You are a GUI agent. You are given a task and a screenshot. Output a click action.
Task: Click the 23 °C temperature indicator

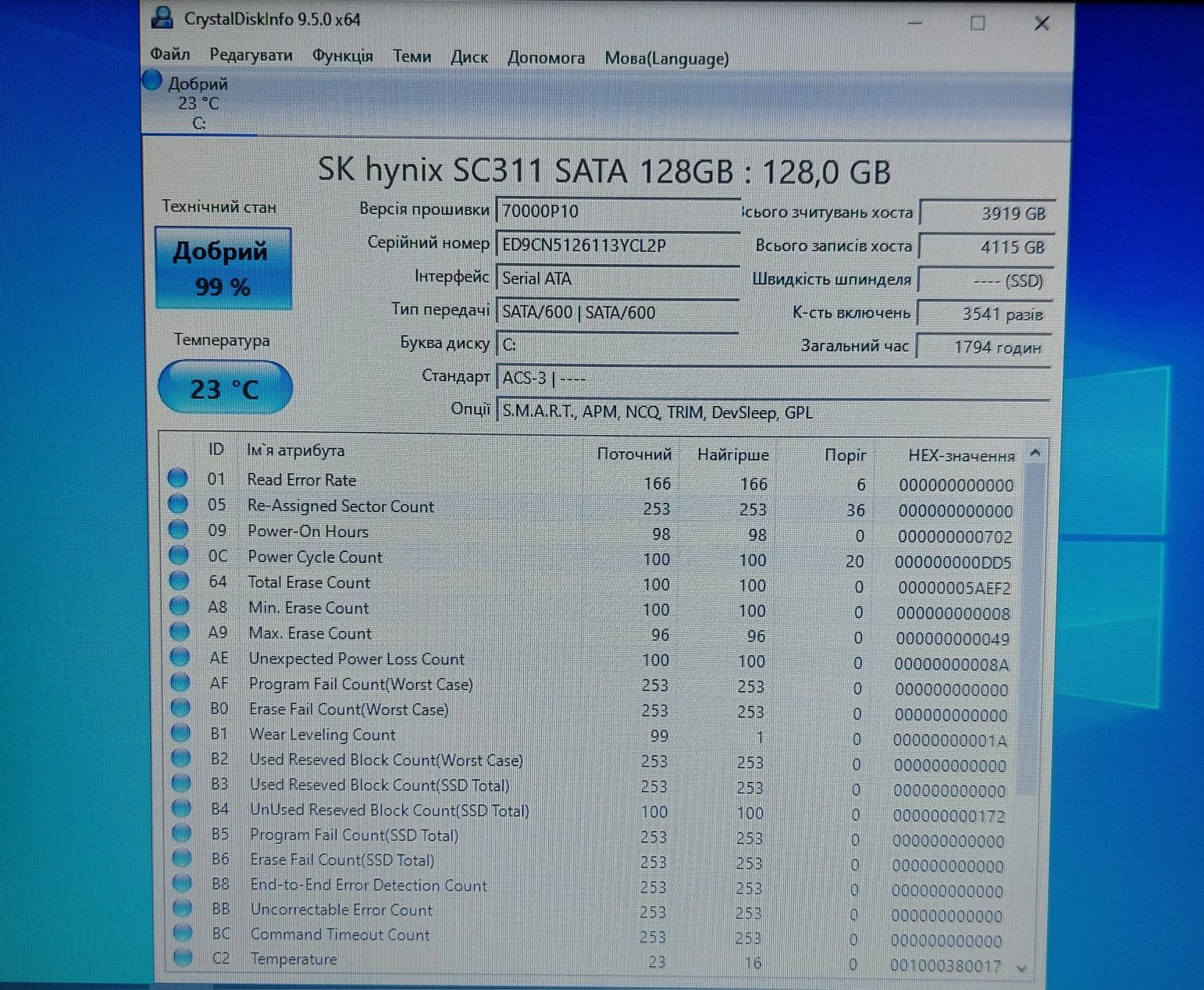point(225,387)
